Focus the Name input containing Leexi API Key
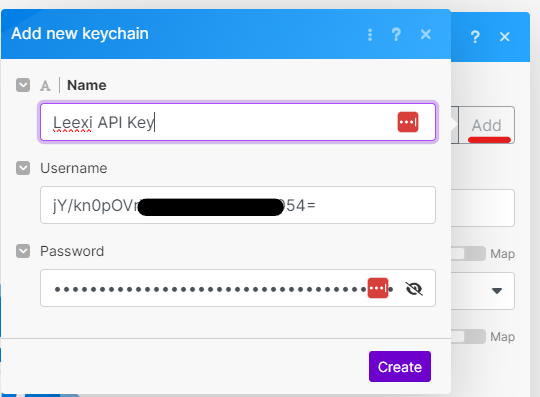 [x=238, y=122]
